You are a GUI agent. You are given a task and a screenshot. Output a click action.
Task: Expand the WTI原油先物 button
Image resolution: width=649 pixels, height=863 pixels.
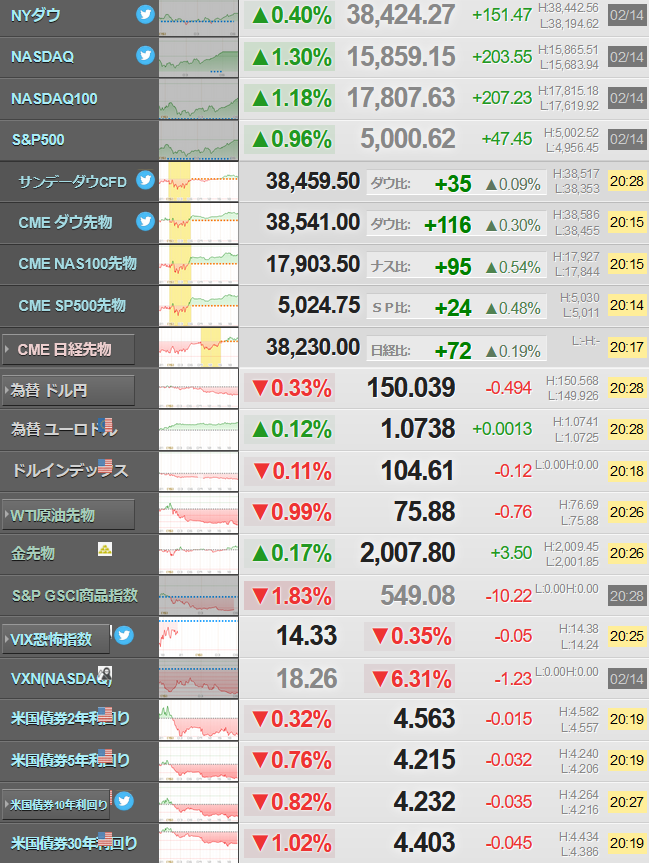[x=68, y=515]
